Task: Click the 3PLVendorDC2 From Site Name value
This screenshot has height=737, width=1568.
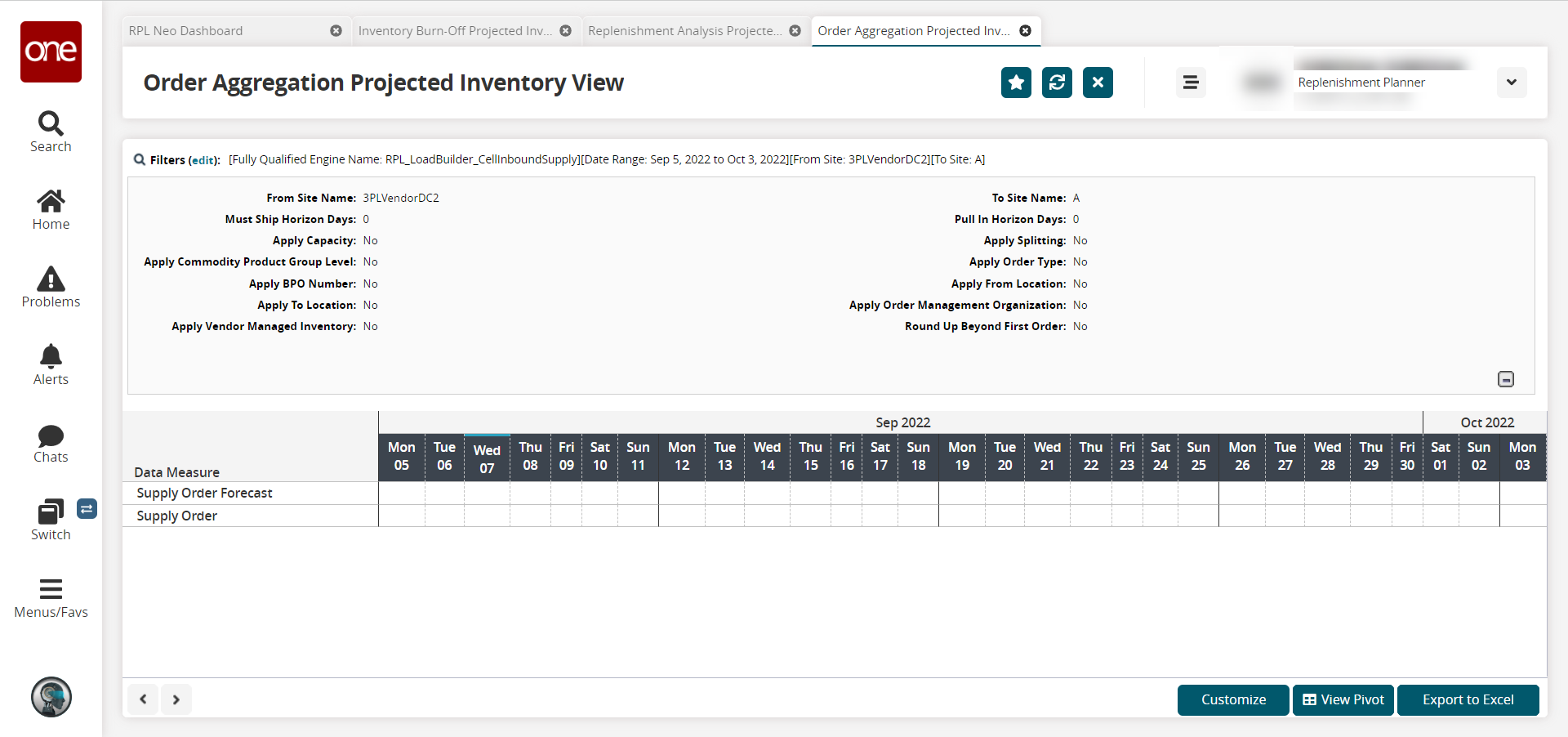Action: 401,199
